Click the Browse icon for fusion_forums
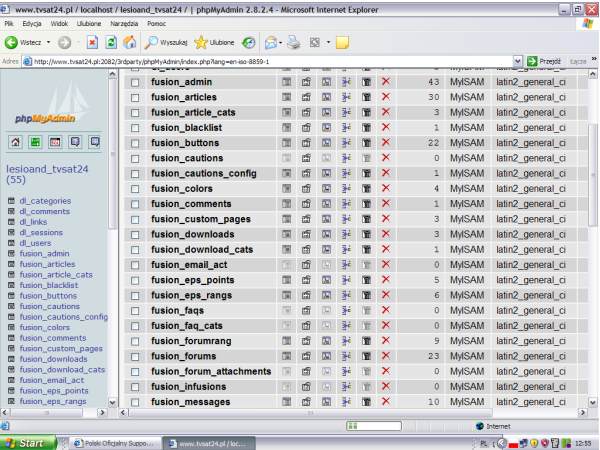The height and width of the screenshot is (450, 600). (x=286, y=356)
